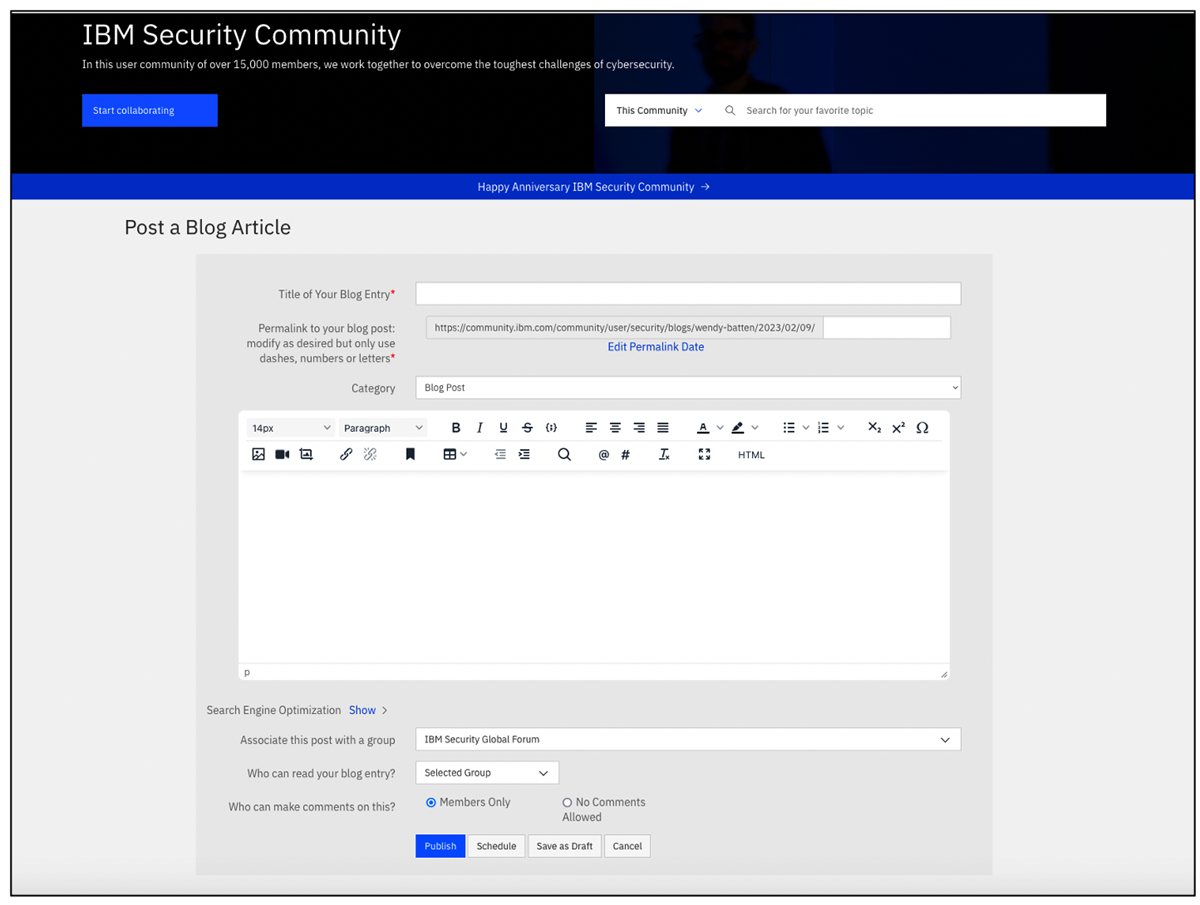Insert special character with the omega icon

pyautogui.click(x=922, y=428)
